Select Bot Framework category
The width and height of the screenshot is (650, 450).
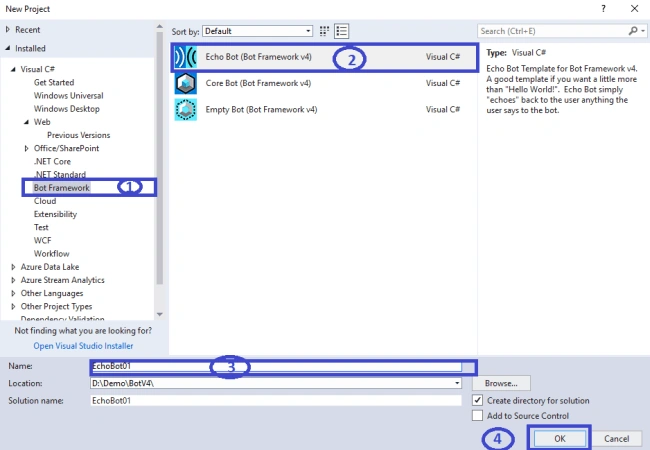(62, 188)
